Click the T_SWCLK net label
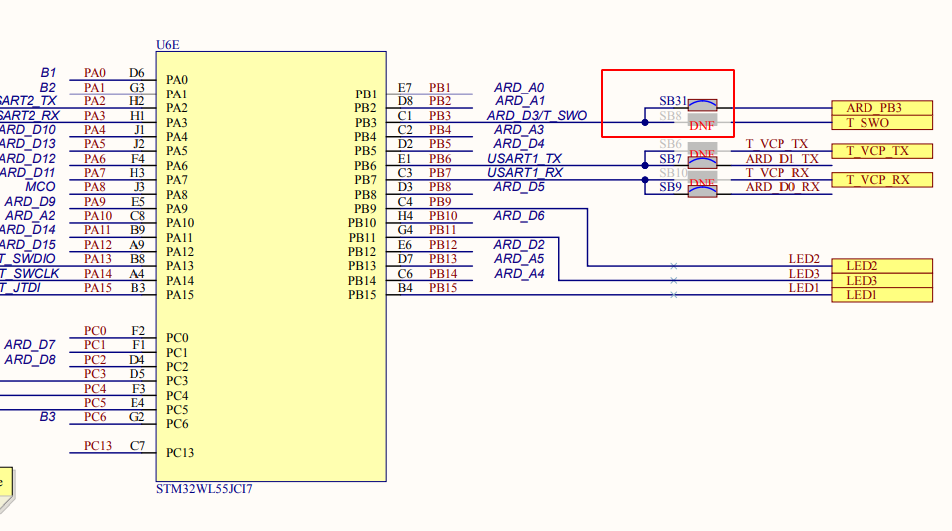Viewport: 952px width, 531px height. point(29,274)
